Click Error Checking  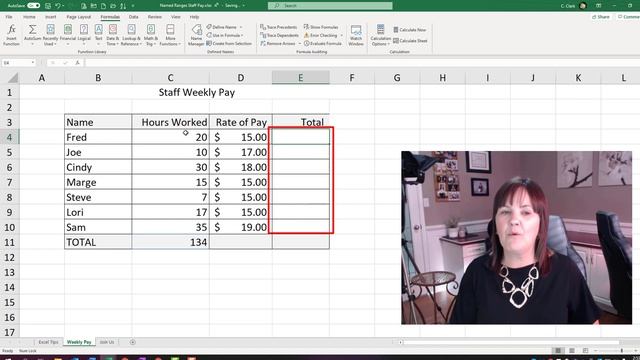[321, 35]
